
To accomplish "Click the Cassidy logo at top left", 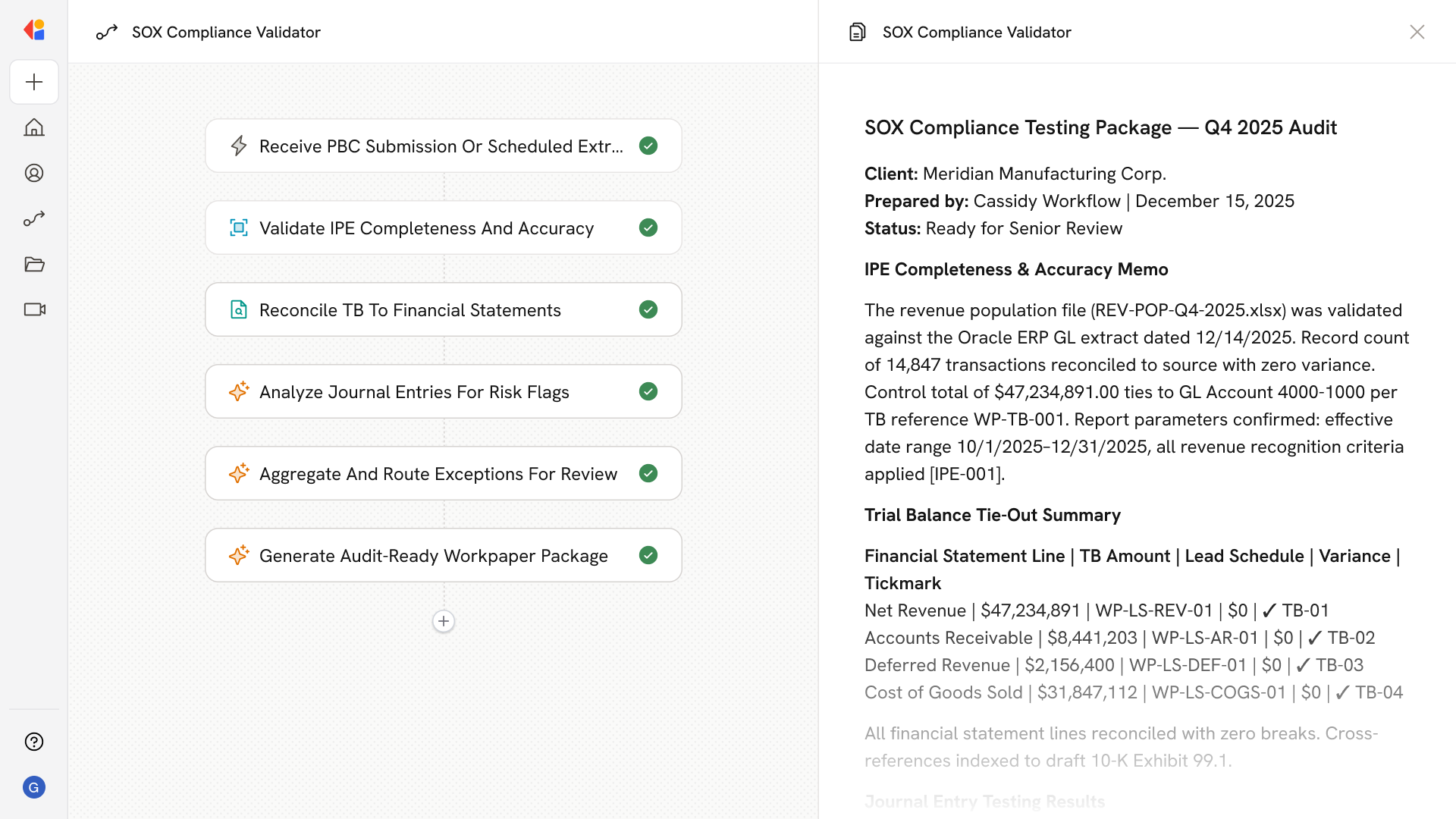I will pos(34,30).
